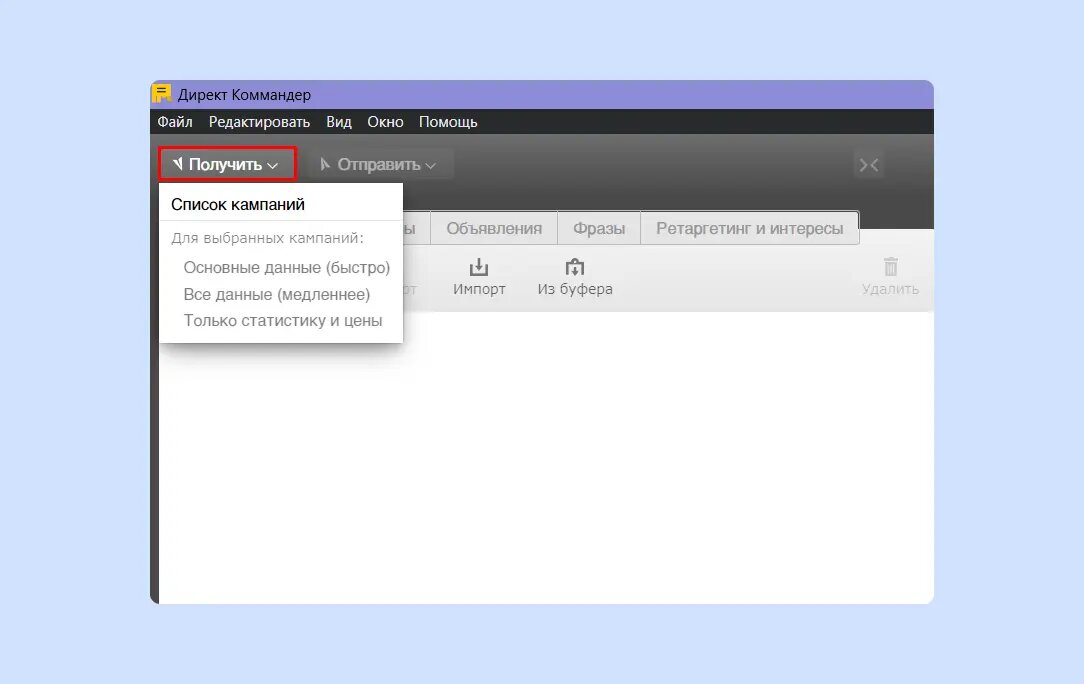Open the Редактировать menu

[259, 122]
